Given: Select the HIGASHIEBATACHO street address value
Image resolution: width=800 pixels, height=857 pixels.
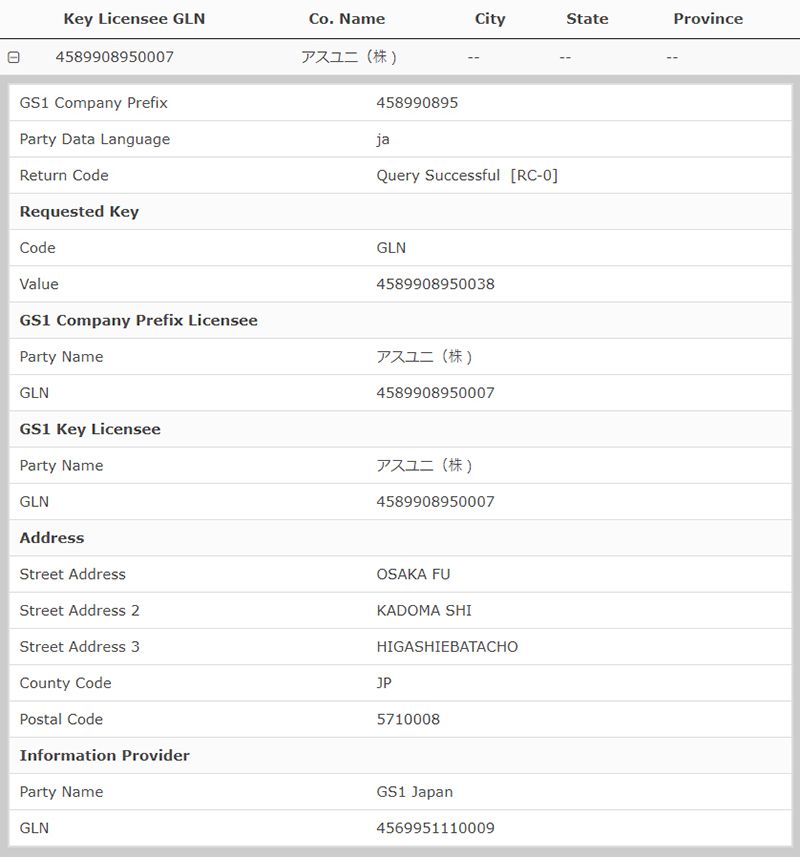Looking at the screenshot, I should [x=447, y=647].
